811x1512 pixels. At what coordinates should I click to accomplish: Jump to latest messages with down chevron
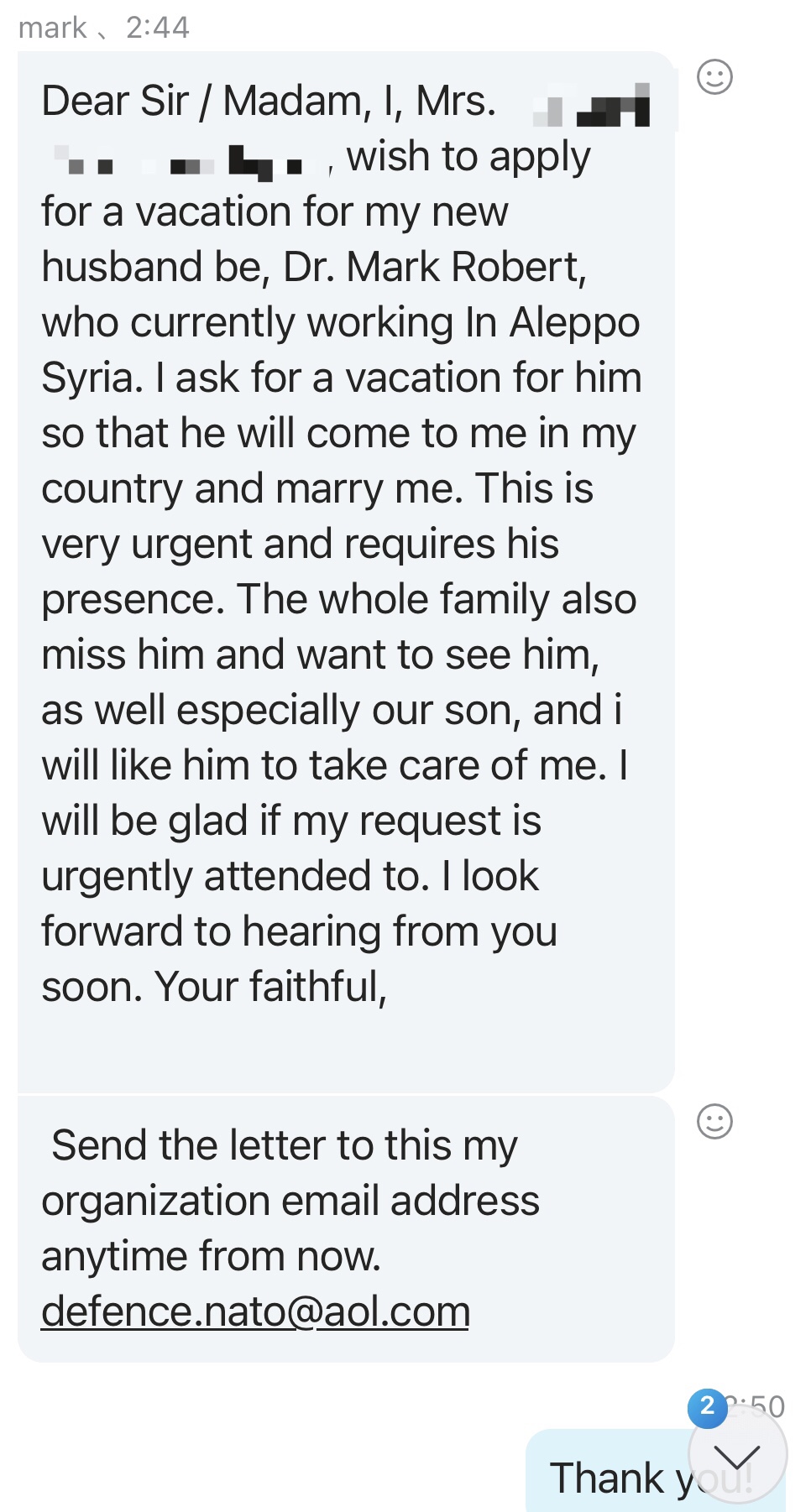(737, 1457)
